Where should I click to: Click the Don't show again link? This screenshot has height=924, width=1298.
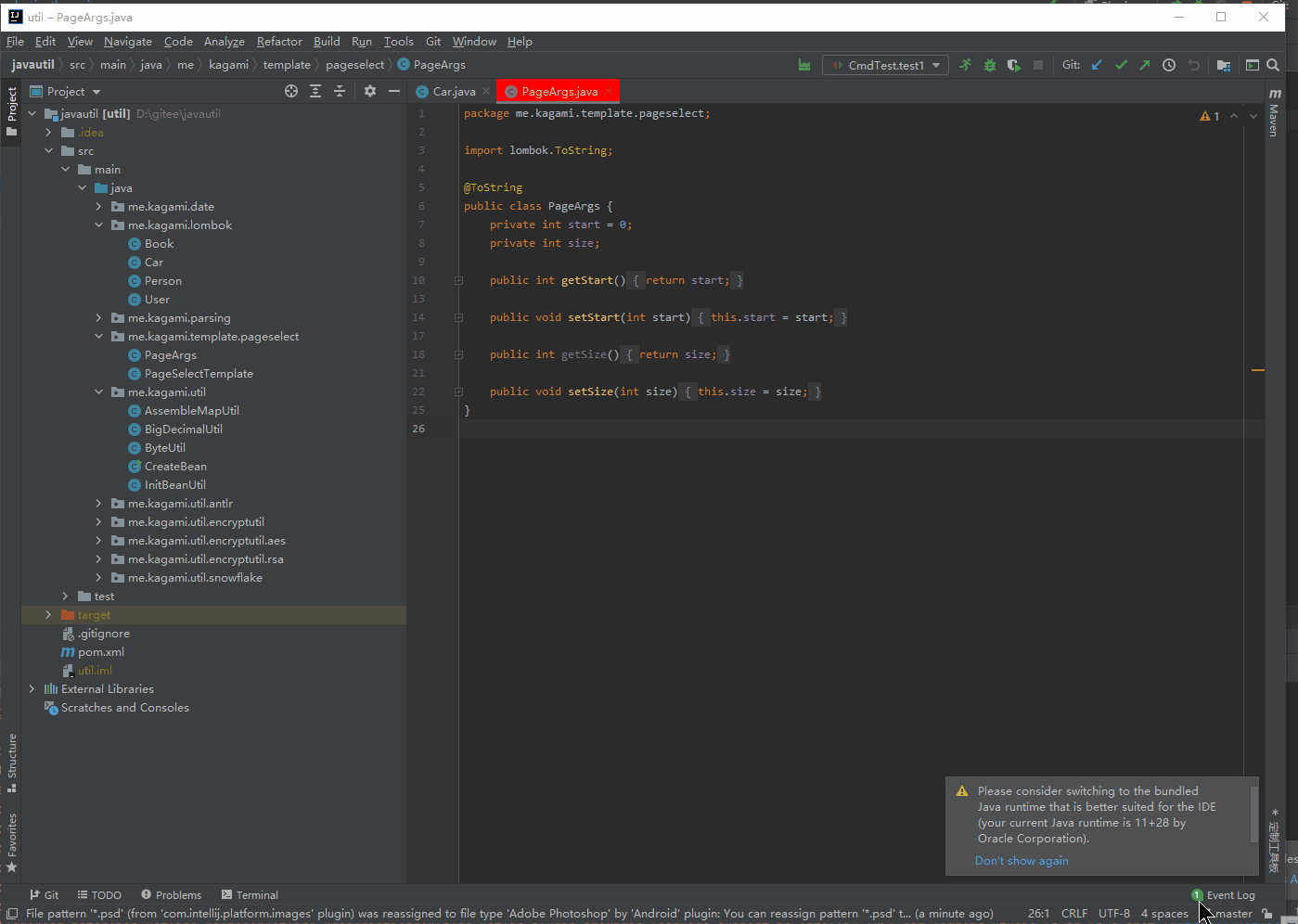(1021, 860)
